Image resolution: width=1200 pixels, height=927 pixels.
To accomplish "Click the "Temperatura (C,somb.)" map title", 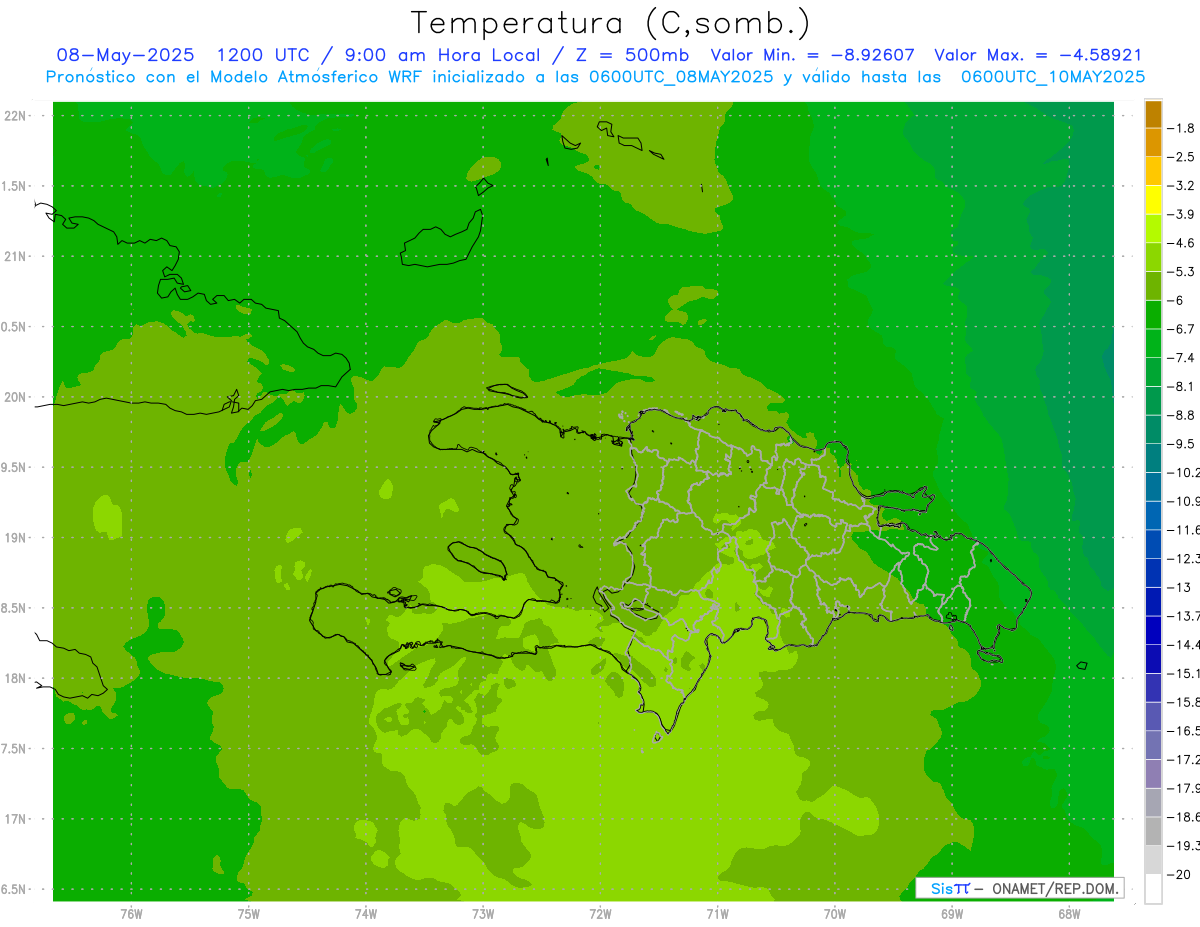I will point(611,23).
